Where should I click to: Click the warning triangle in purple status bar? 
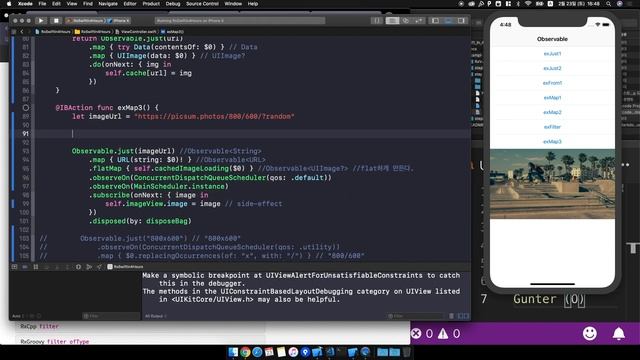click(x=443, y=334)
